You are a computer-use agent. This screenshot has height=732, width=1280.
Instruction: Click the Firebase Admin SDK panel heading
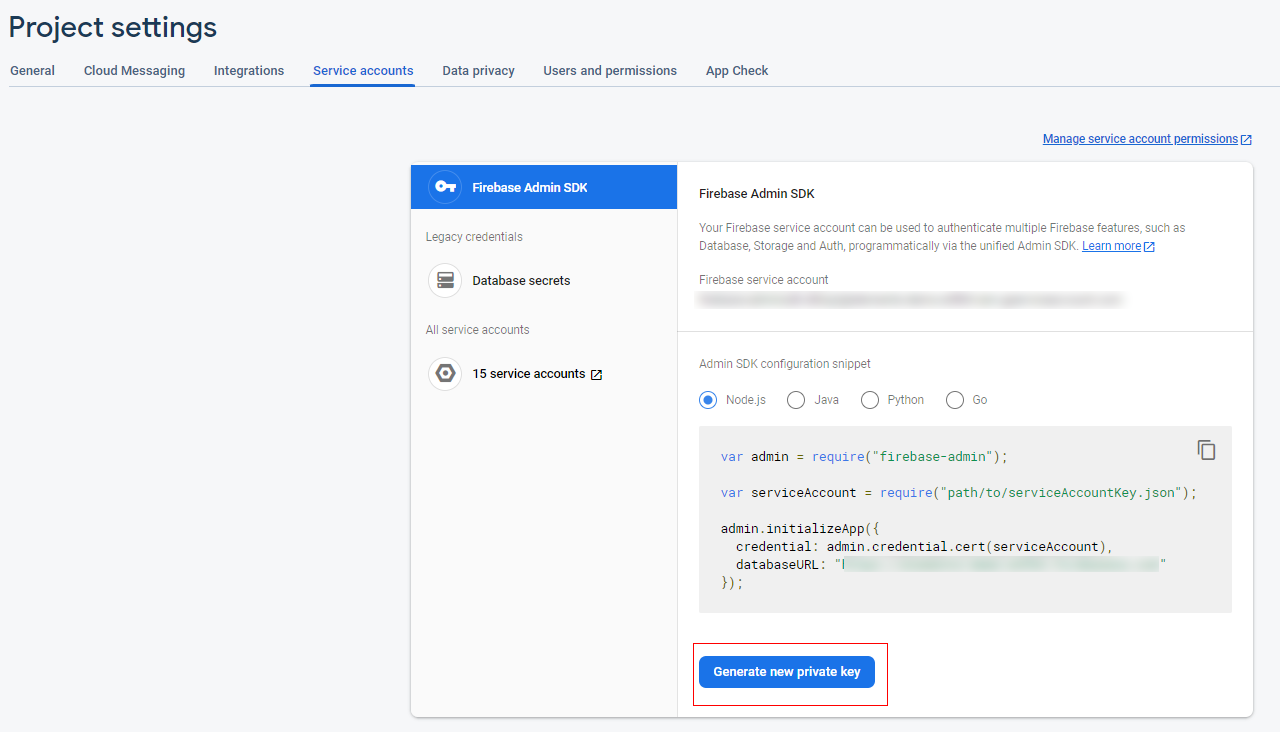[x=757, y=194]
